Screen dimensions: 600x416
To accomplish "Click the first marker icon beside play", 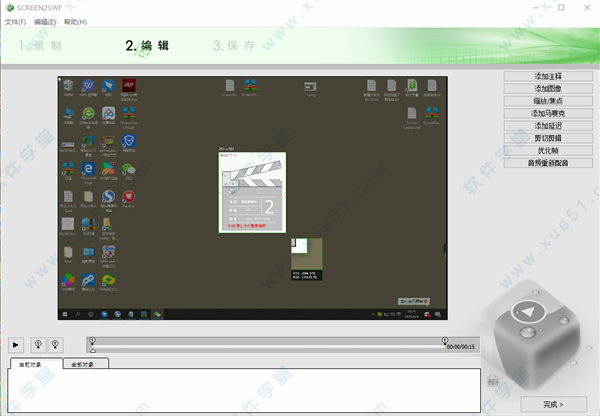I will click(38, 345).
